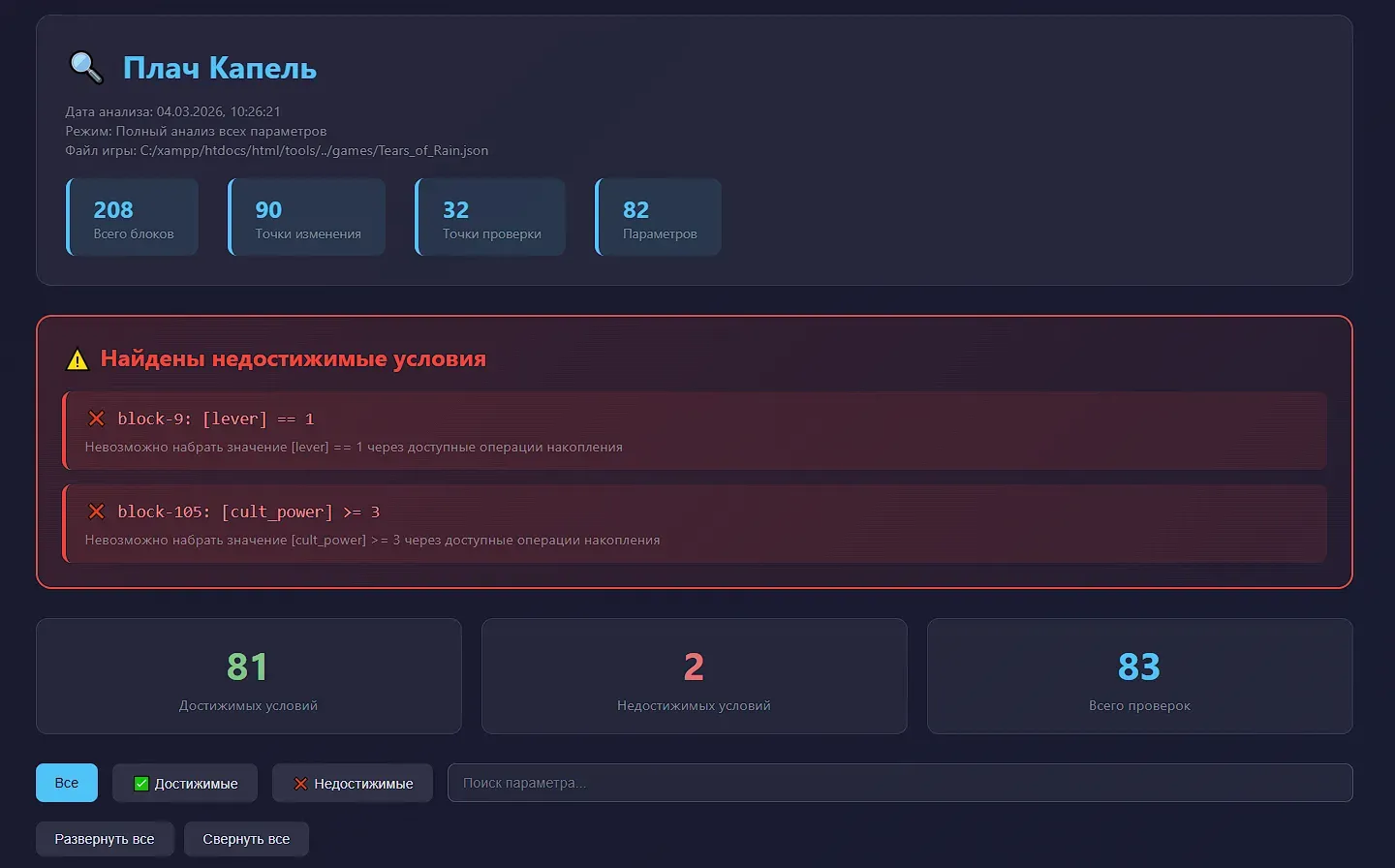The height and width of the screenshot is (868, 1395).
Task: Click the 81 Достижимых условий summary card
Action: click(x=248, y=676)
